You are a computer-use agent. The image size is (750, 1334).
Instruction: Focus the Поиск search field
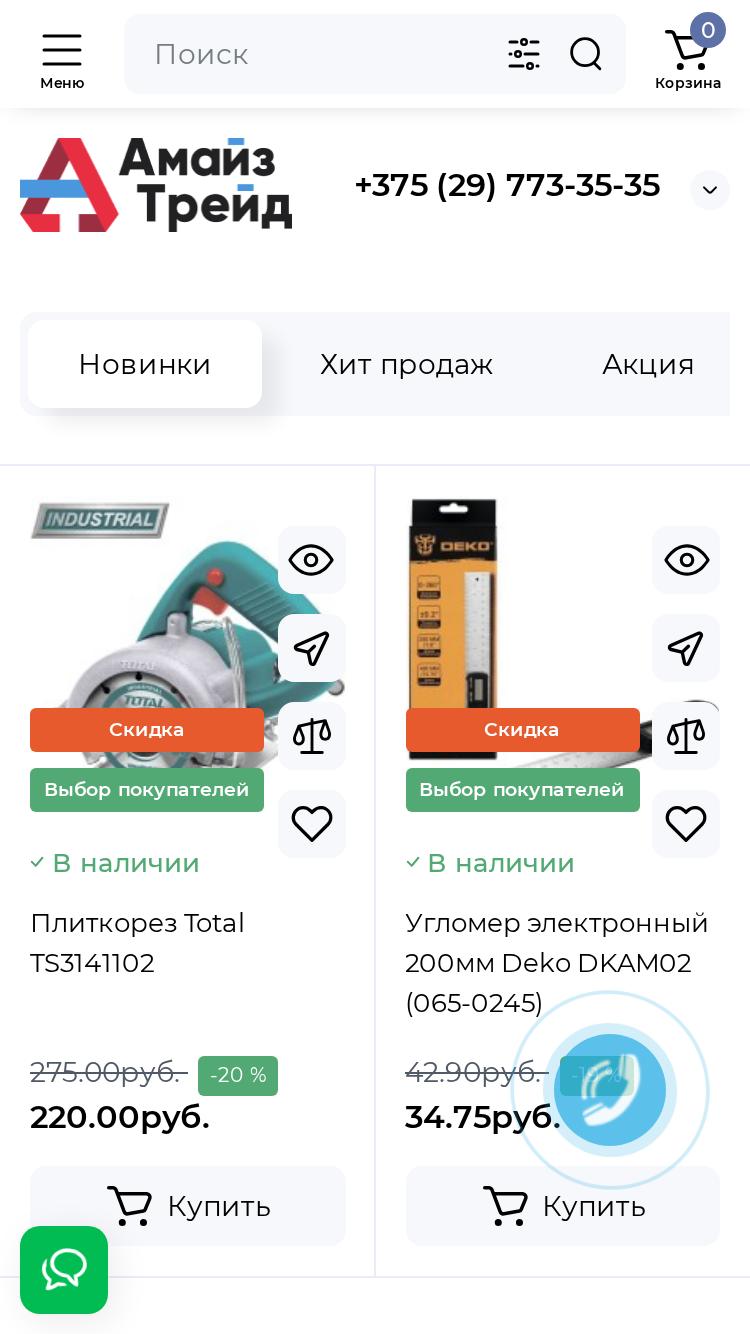pyautogui.click(x=320, y=54)
